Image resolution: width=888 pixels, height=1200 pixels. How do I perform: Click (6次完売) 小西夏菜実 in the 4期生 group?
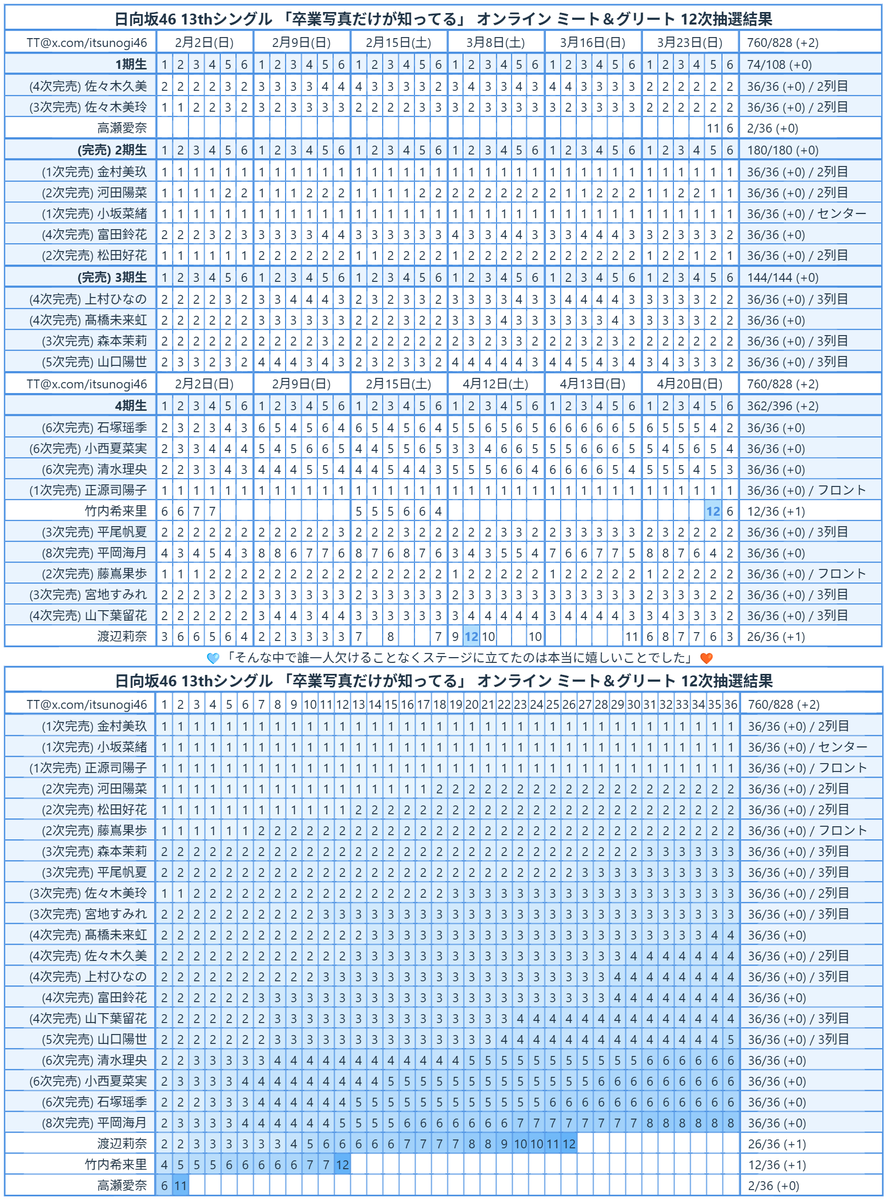coord(88,447)
